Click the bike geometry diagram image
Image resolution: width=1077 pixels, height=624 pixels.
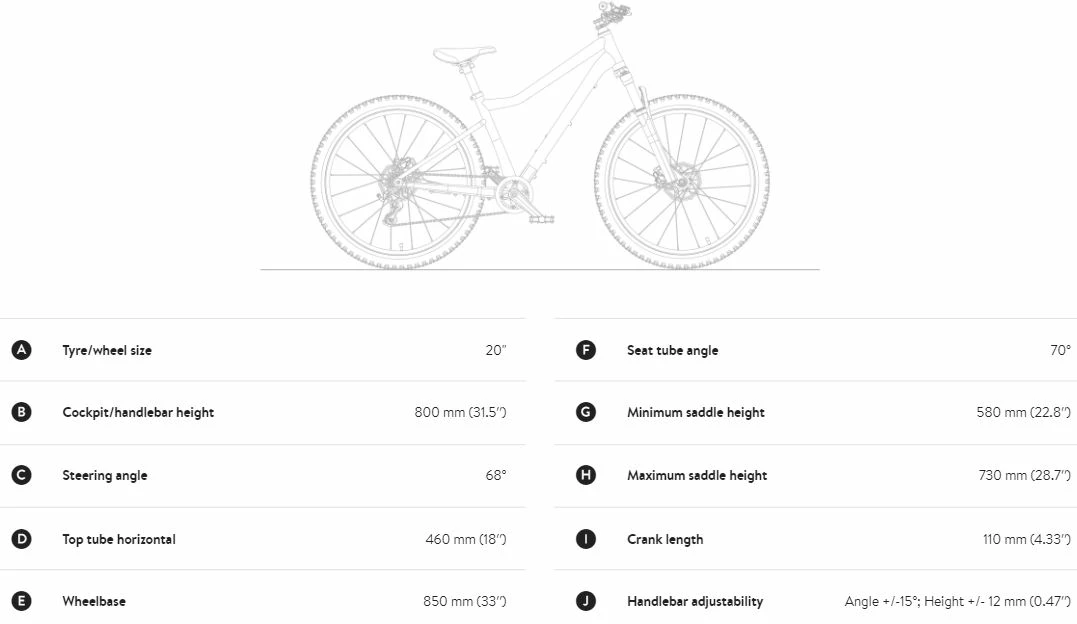click(540, 140)
